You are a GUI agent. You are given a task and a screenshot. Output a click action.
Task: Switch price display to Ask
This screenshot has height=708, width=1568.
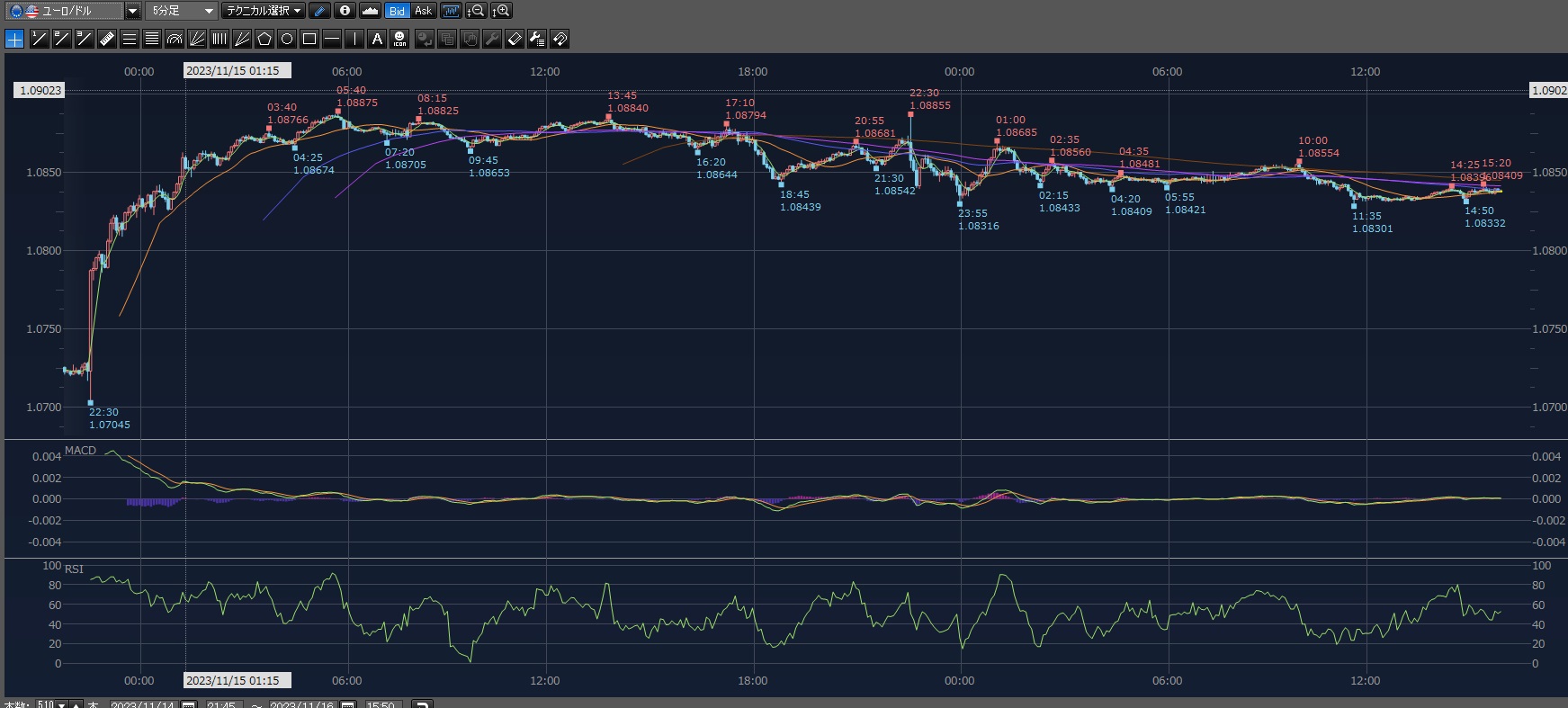pos(423,11)
